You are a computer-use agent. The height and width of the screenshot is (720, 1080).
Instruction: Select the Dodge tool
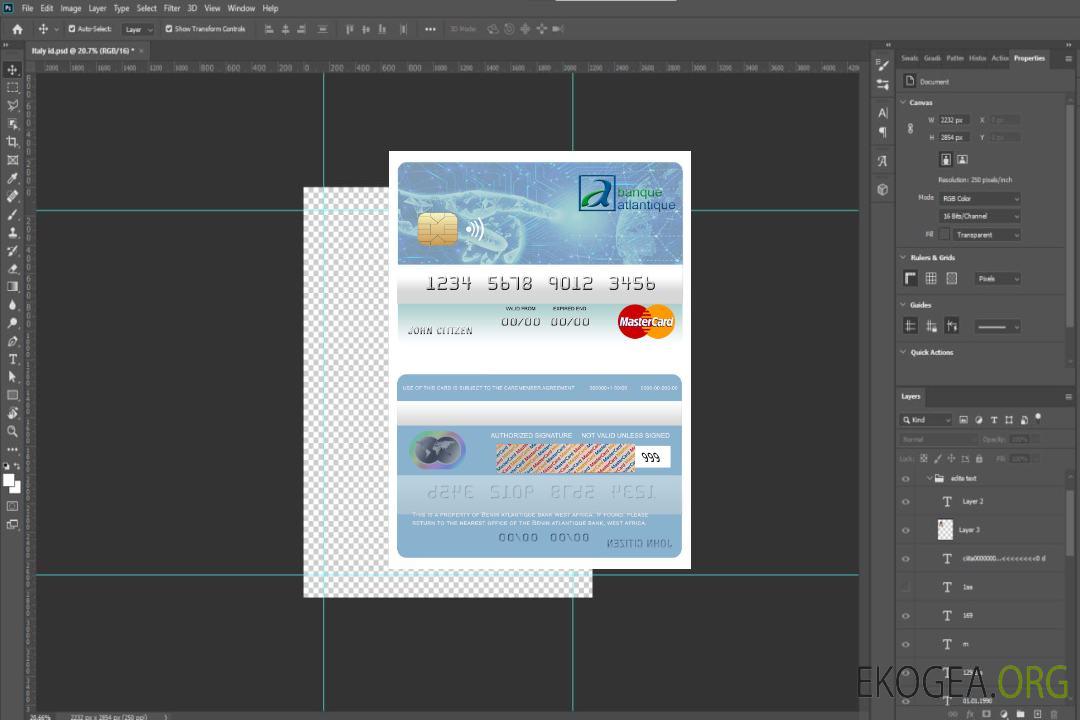12,322
